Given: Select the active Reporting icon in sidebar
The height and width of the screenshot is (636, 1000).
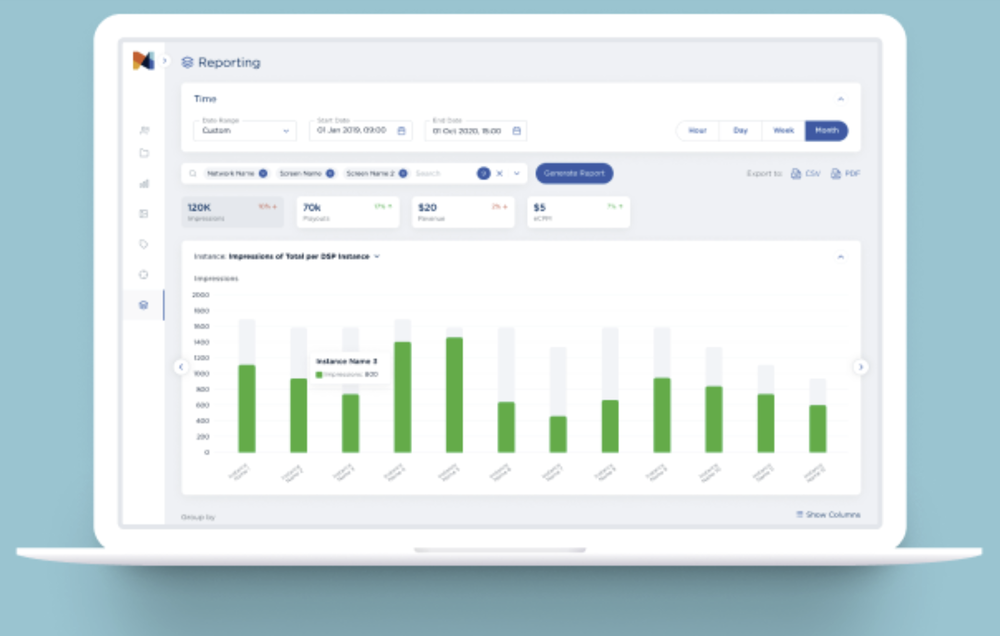Looking at the screenshot, I should [x=143, y=305].
